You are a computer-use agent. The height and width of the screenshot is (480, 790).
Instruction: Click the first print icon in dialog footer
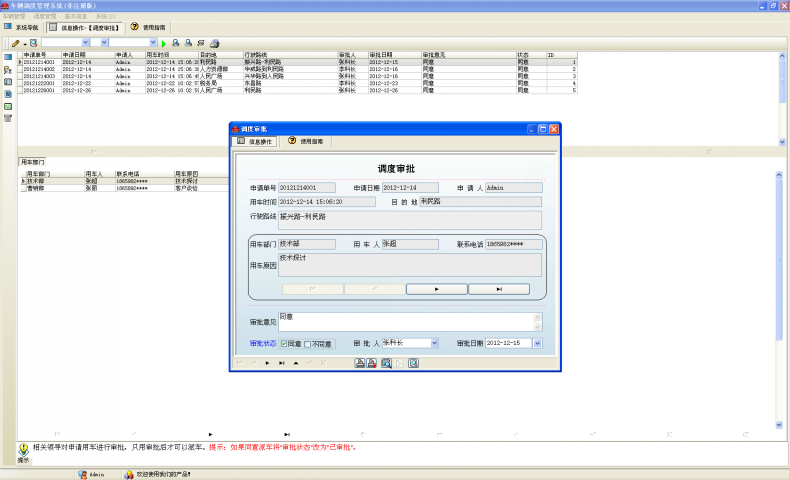360,363
